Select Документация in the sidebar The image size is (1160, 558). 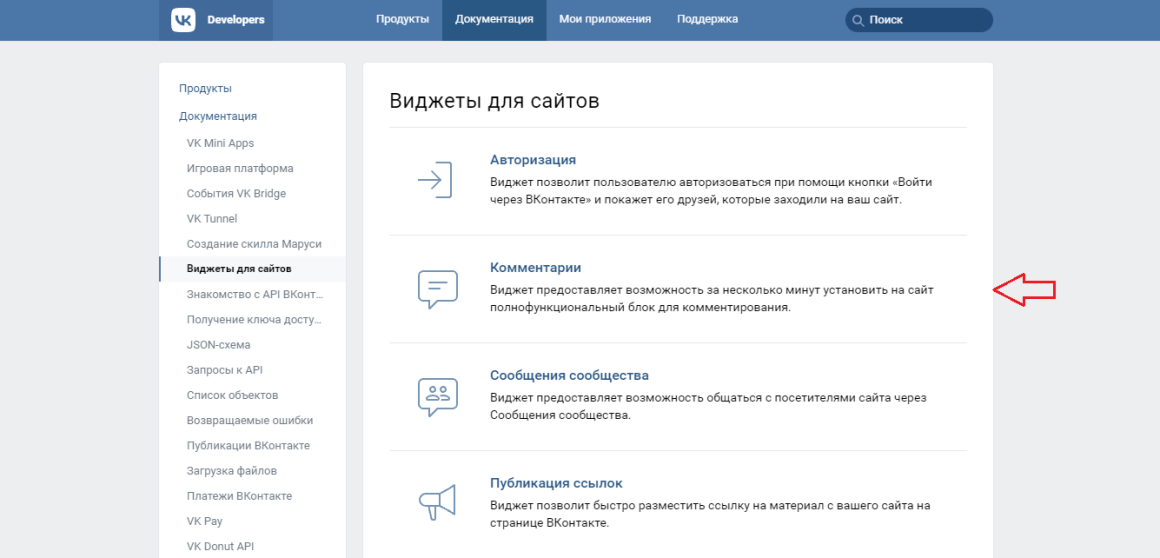[x=218, y=116]
